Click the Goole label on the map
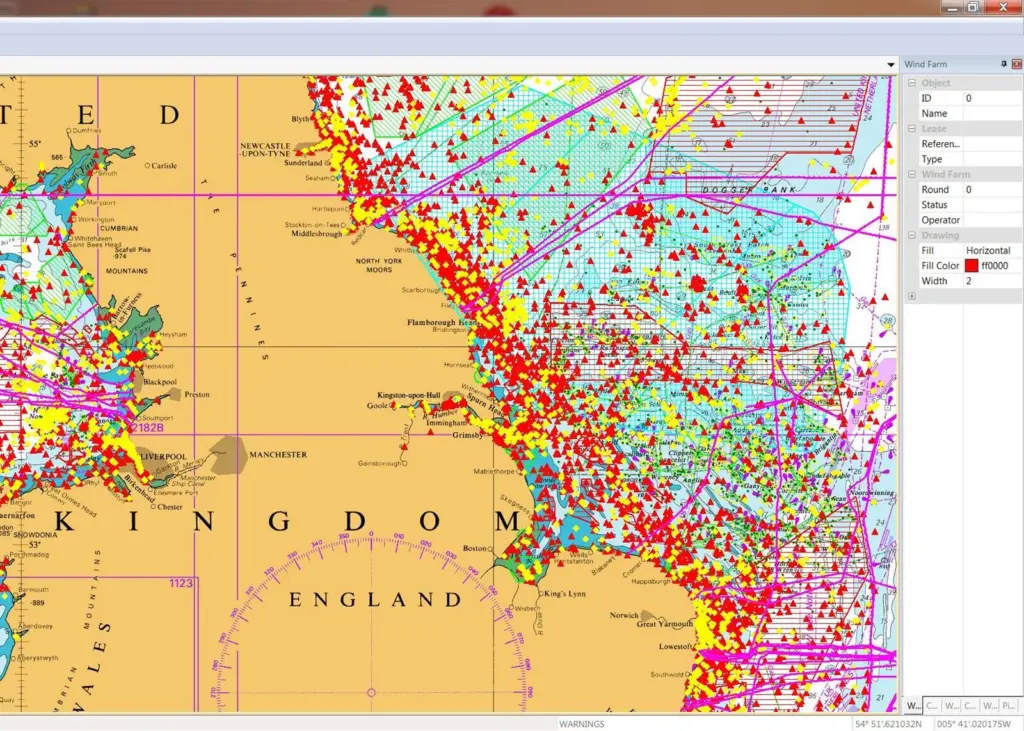Viewport: 1024px width, 731px height. coord(377,406)
